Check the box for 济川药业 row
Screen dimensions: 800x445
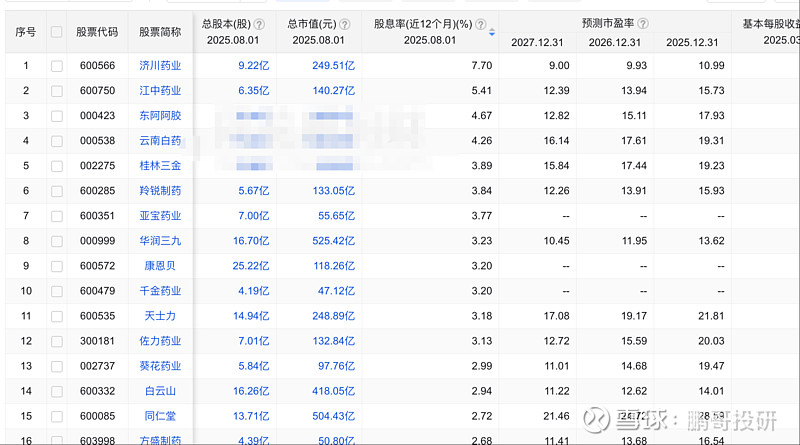point(57,66)
